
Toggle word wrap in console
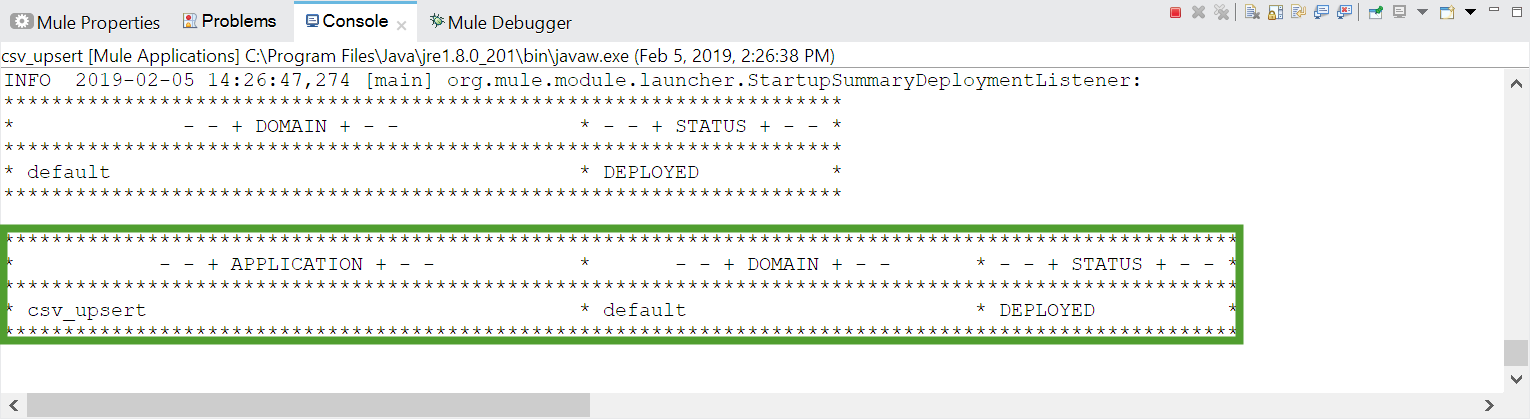click(x=1298, y=12)
